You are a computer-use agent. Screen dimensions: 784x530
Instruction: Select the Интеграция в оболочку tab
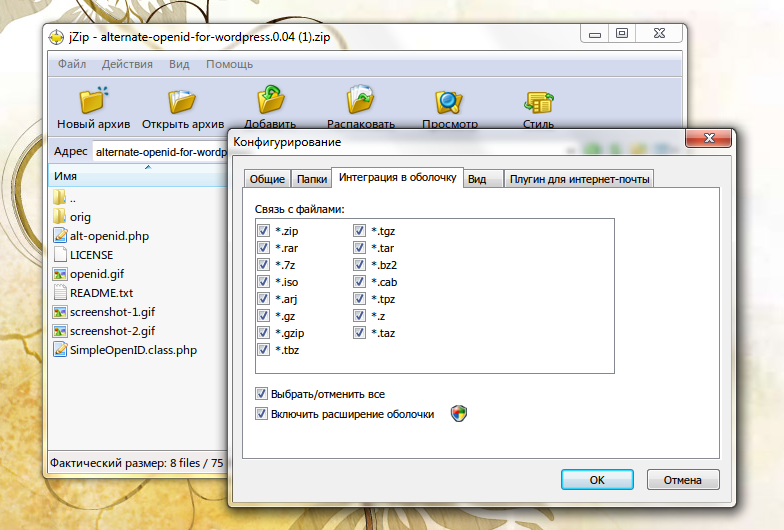tap(398, 177)
